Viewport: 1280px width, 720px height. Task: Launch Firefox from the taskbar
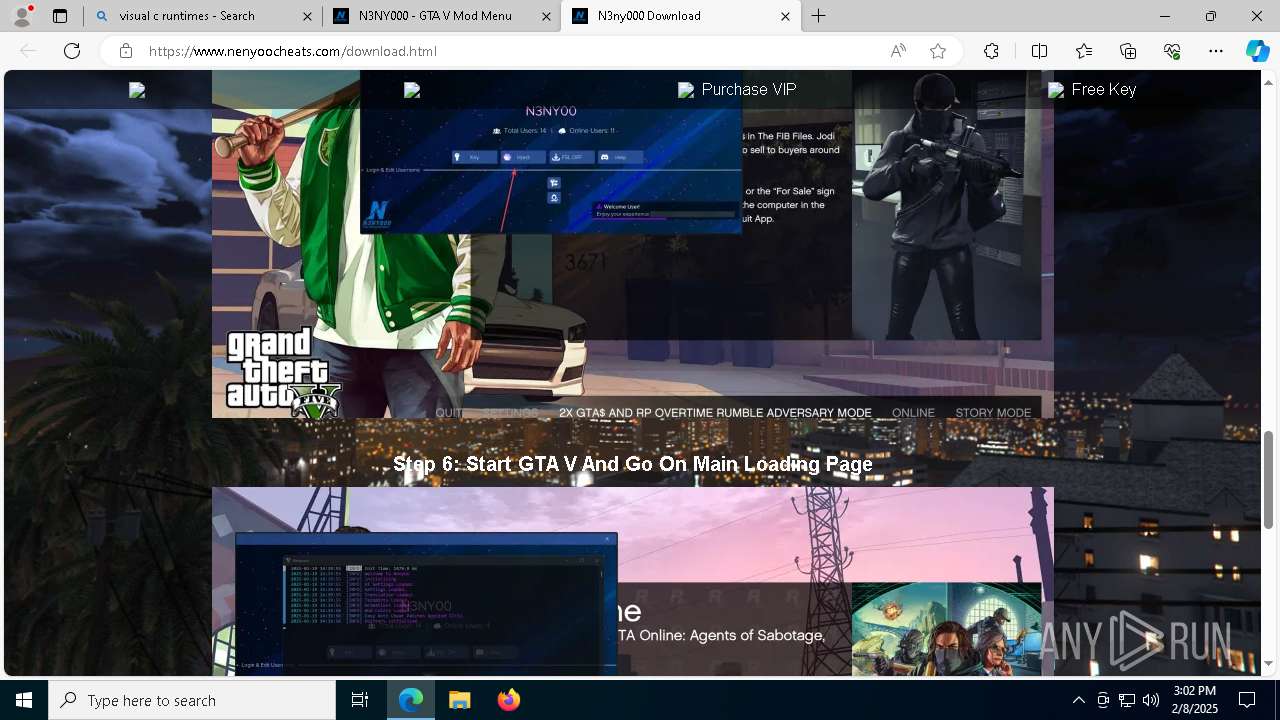(508, 700)
